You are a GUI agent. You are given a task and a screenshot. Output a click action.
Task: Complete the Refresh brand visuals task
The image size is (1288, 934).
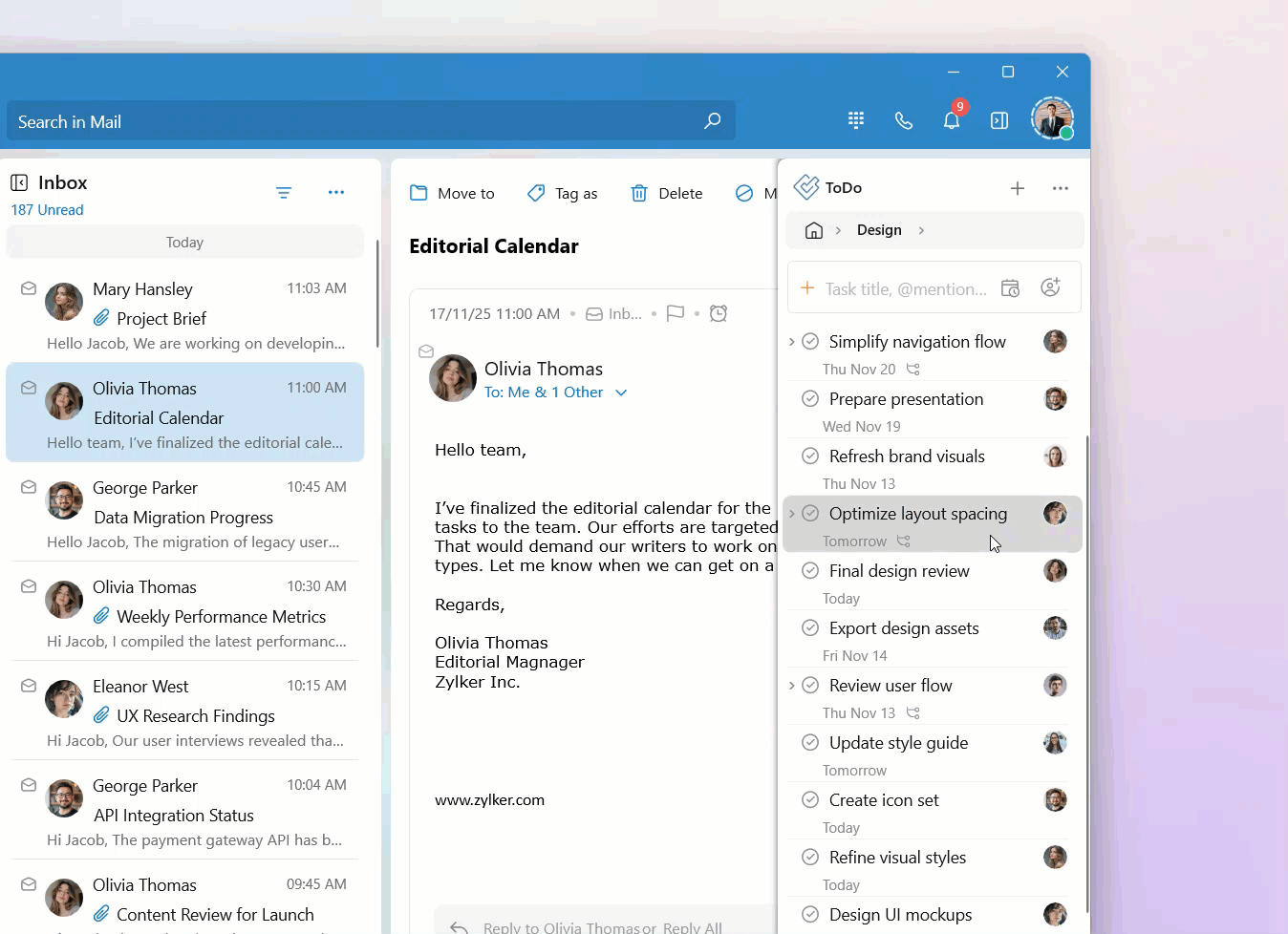click(810, 456)
